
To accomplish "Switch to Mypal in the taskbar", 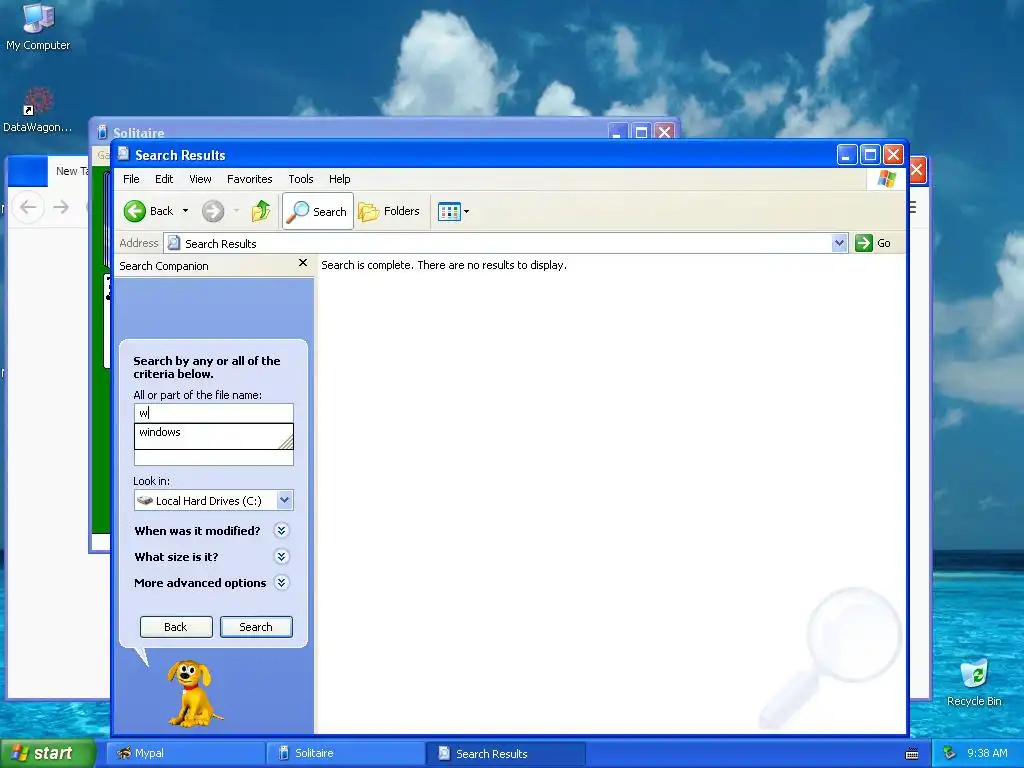I will 185,753.
